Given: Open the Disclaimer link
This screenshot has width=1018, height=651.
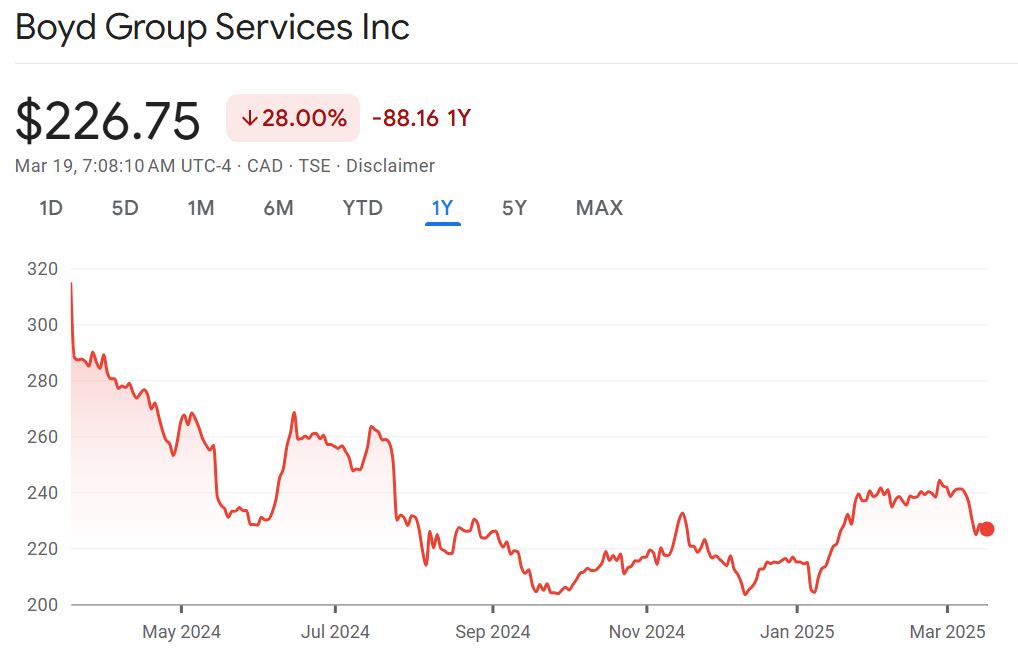Looking at the screenshot, I should (390, 166).
